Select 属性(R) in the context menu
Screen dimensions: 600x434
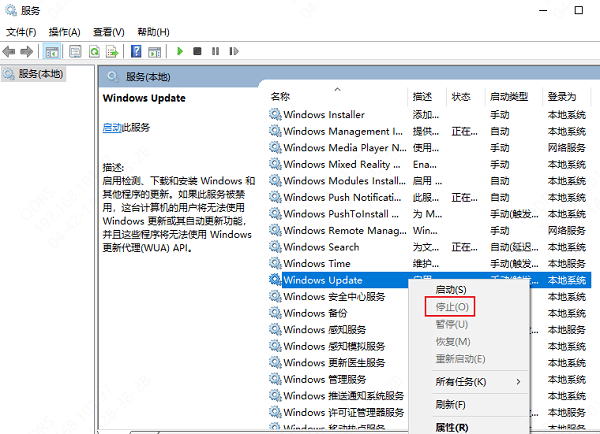pyautogui.click(x=452, y=427)
